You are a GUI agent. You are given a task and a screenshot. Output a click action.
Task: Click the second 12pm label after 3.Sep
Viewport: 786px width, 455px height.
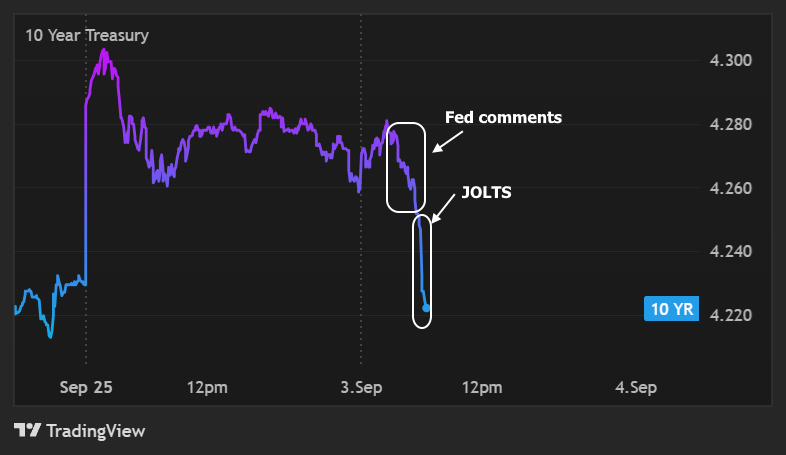tap(482, 388)
